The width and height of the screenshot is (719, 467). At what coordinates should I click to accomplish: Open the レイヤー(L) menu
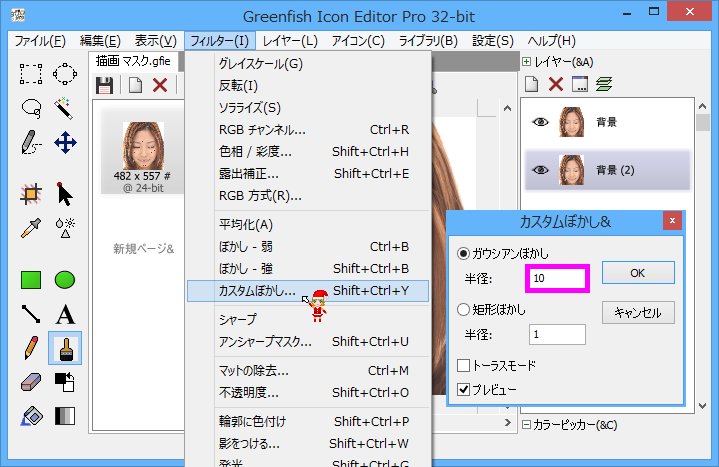click(x=290, y=41)
